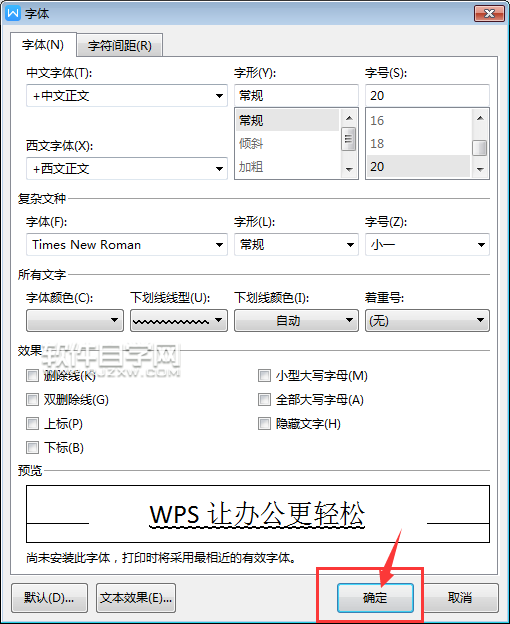Open the 字号(Z) dropdown showing 小一
Image resolution: width=510 pixels, height=624 pixels.
427,244
